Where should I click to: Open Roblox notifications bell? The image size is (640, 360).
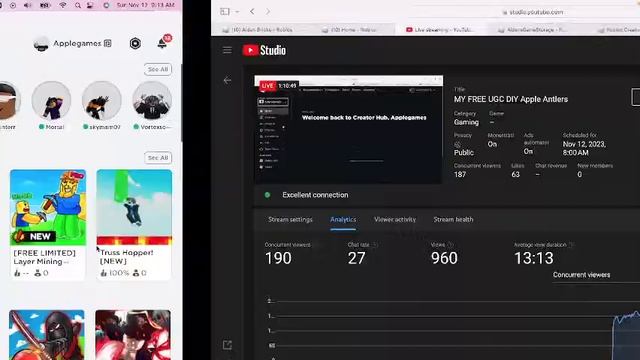163,42
